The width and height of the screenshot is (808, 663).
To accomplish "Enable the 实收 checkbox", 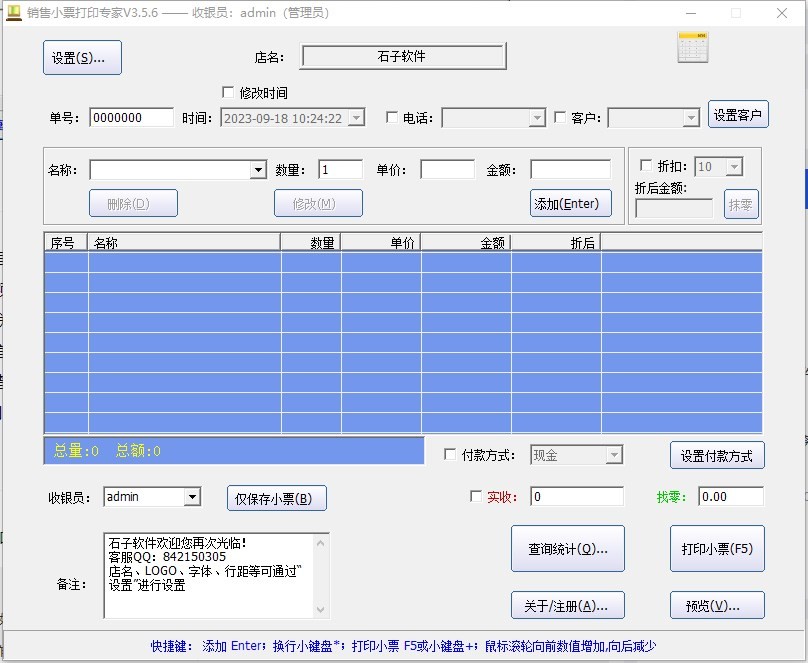I will [475, 495].
